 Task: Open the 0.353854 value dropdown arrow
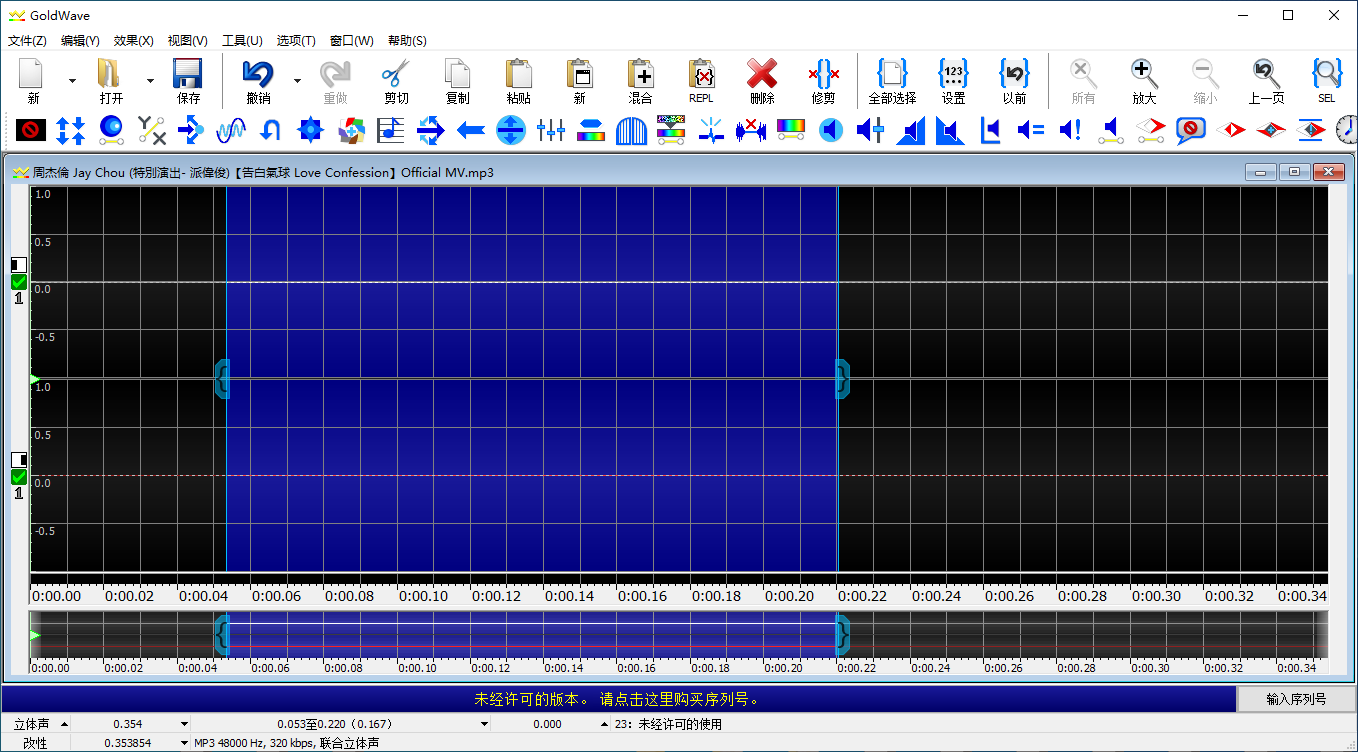tap(184, 743)
